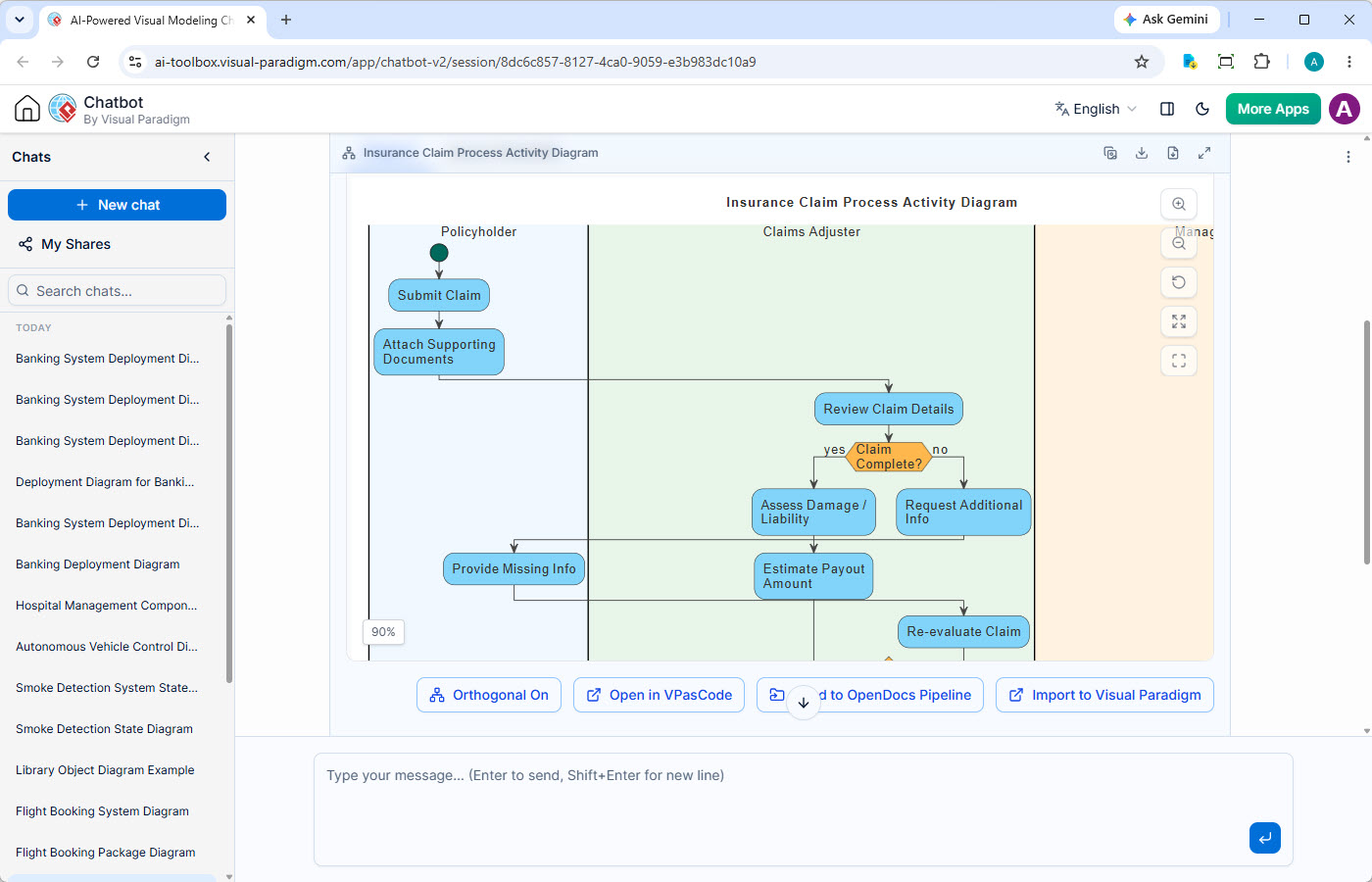
Task: Open in VPasCode
Action: coord(659,695)
